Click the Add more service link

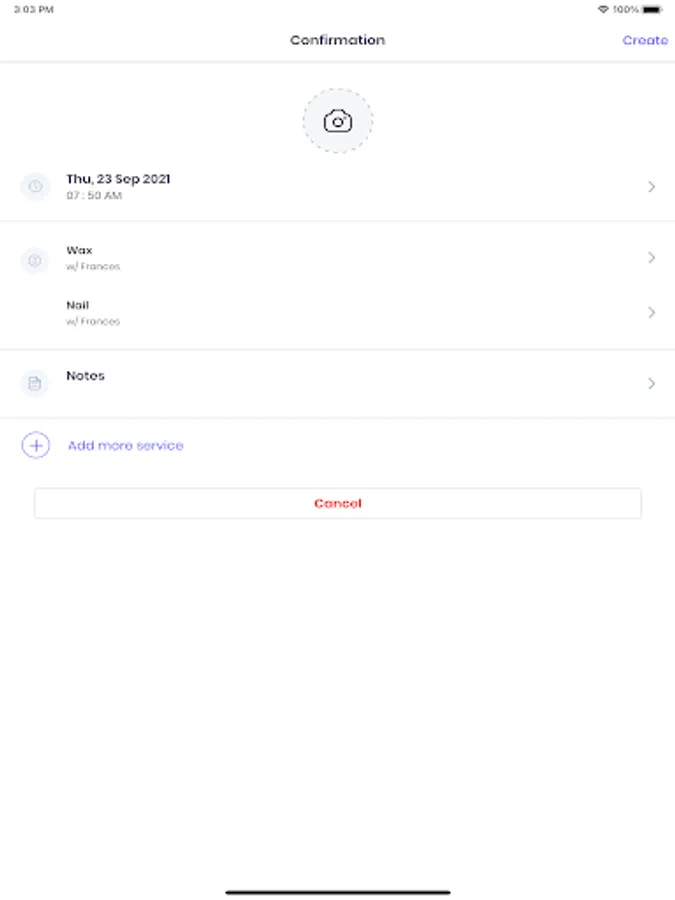[x=125, y=446]
